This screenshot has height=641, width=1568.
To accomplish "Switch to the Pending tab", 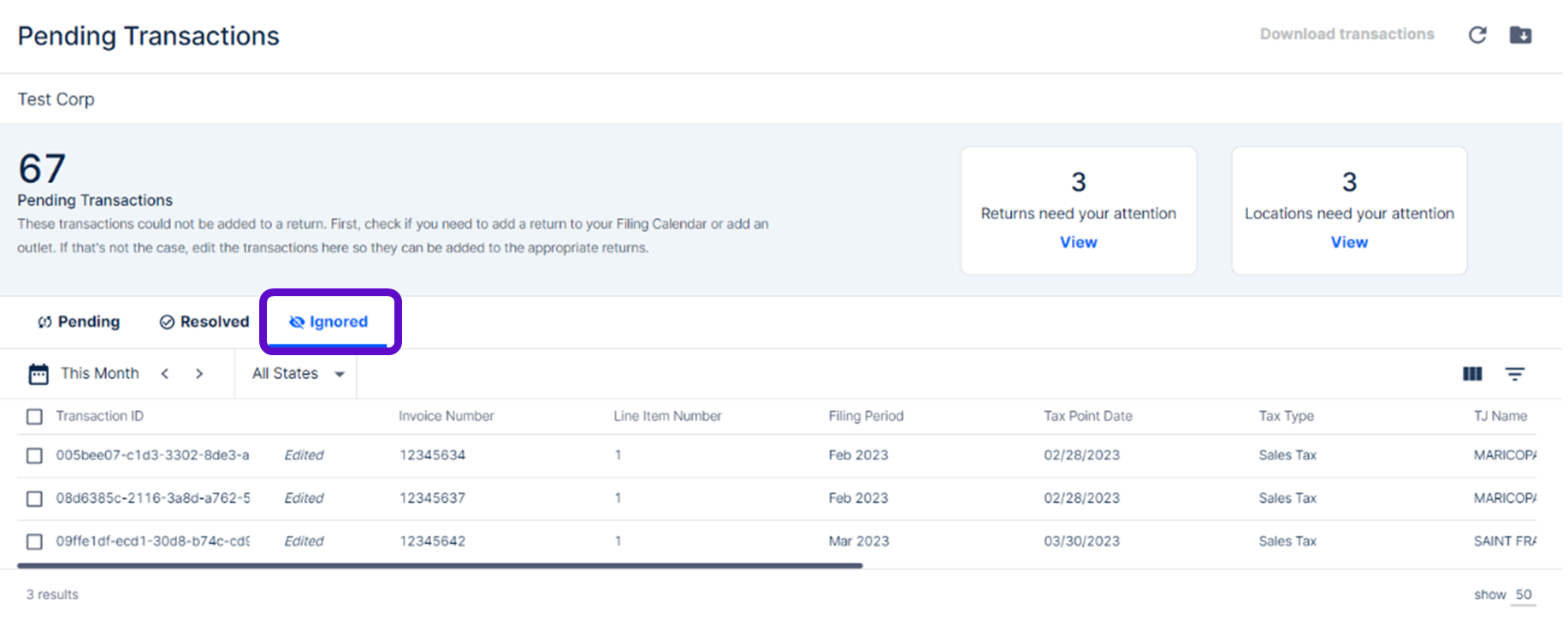I will pos(79,322).
